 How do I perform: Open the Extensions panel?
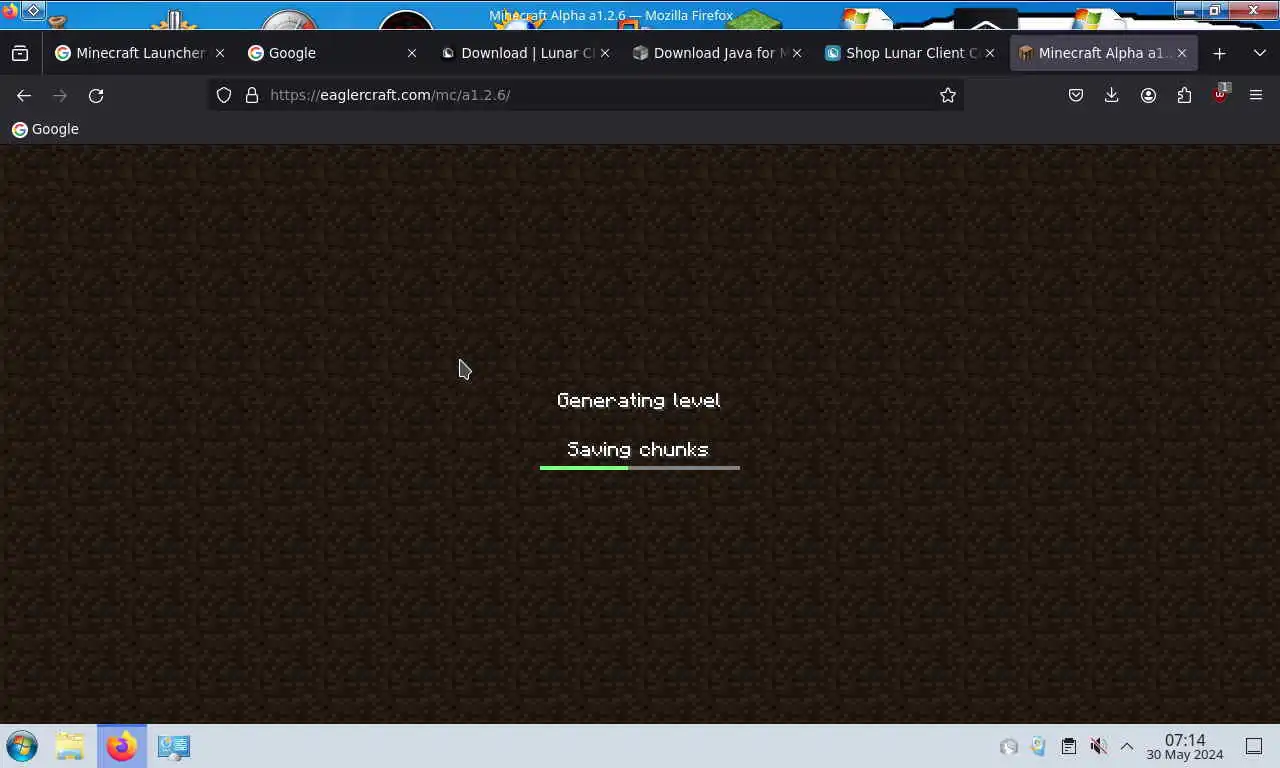click(x=1184, y=95)
